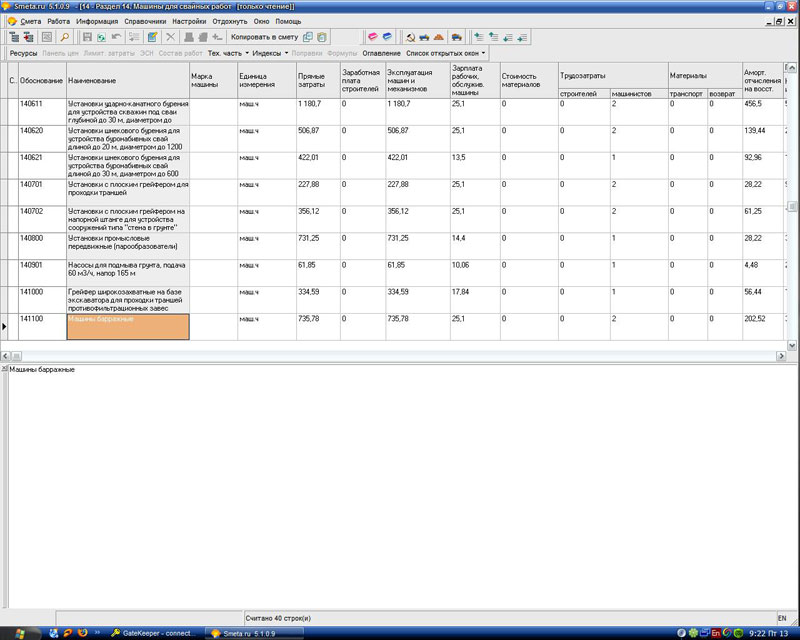Screen dimensions: 800x640
Task: Click the undo arrow icon in toolbar
Action: 118,37
